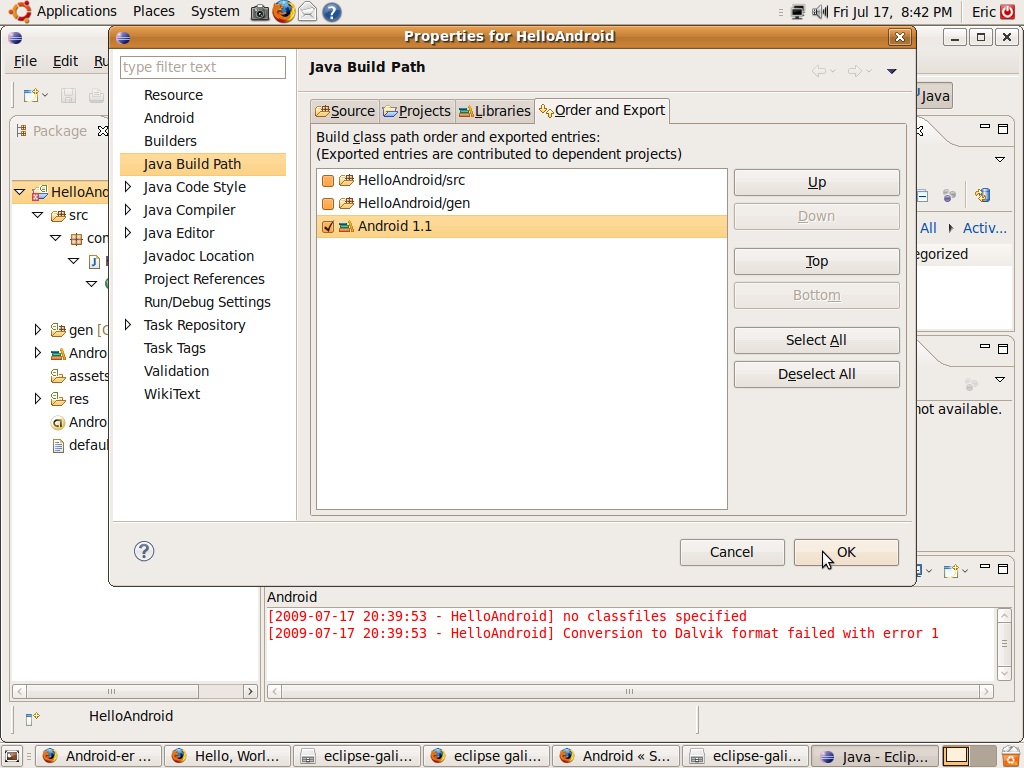Image resolution: width=1024 pixels, height=768 pixels.
Task: Switch to the Android-er Firefox taskbar window
Action: click(98, 756)
